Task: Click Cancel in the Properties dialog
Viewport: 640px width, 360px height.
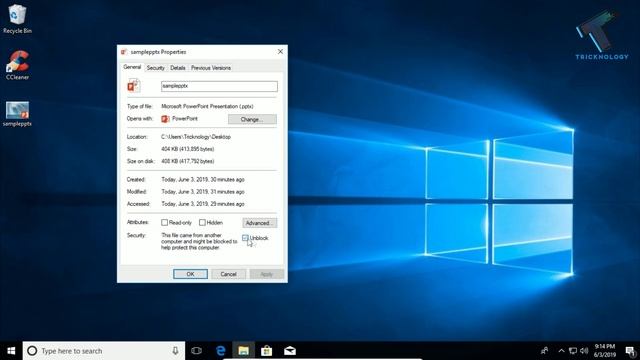Action: (x=229, y=274)
